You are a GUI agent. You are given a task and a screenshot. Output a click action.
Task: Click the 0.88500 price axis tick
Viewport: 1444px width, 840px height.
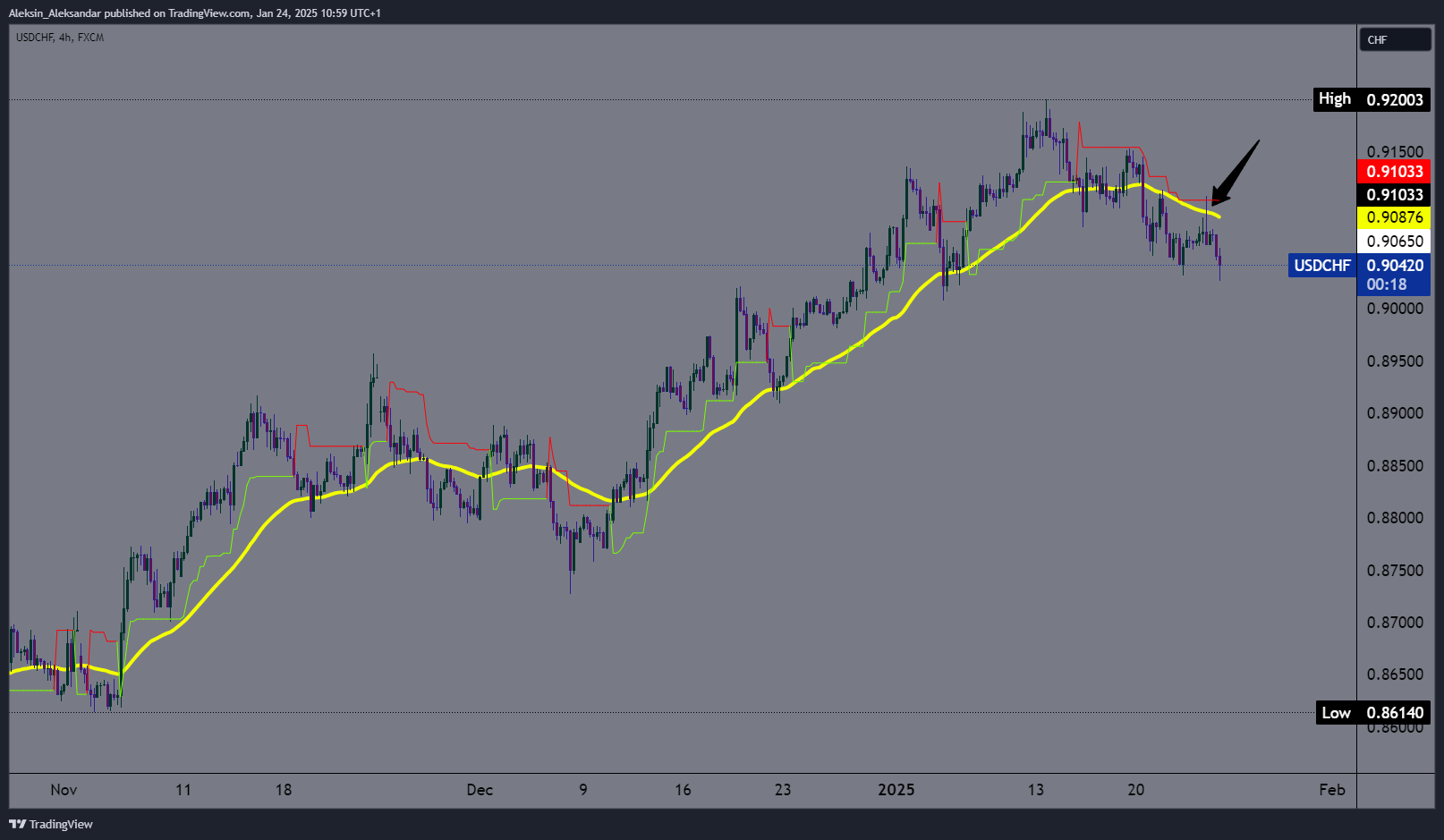click(x=1394, y=466)
